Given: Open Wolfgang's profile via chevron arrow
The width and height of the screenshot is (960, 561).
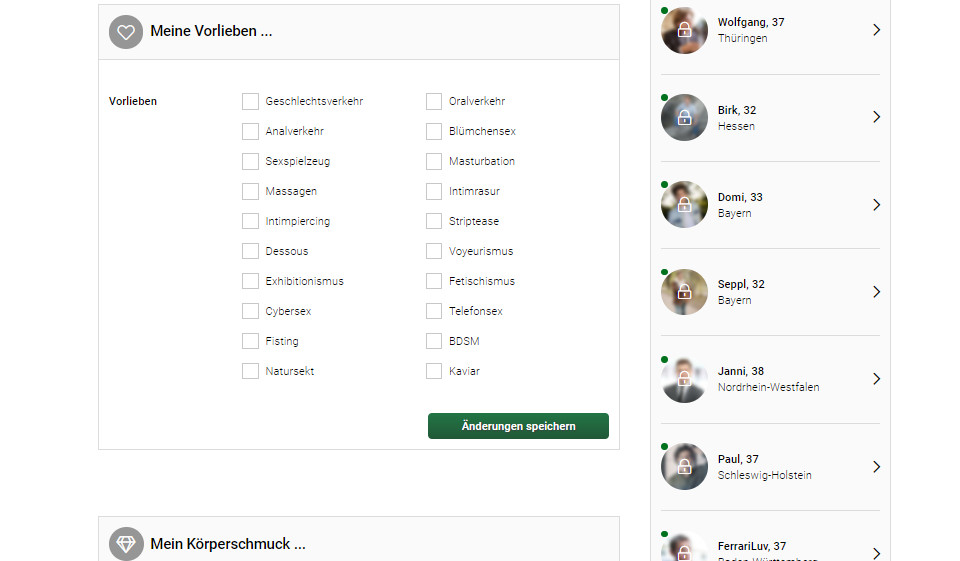Looking at the screenshot, I should [876, 30].
